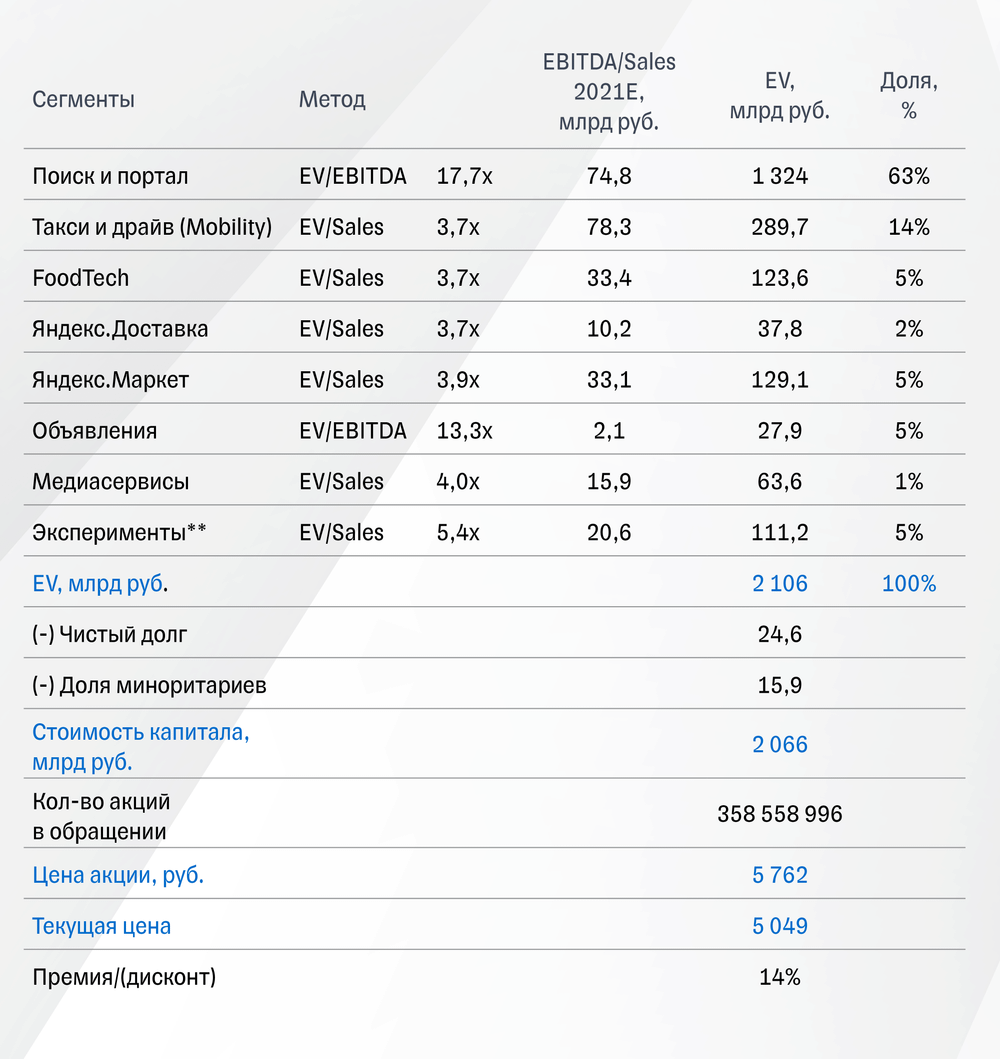Image resolution: width=1000 pixels, height=1059 pixels.
Task: Click the 129,1 EV value for Яндекс.Маркет
Action: (780, 381)
